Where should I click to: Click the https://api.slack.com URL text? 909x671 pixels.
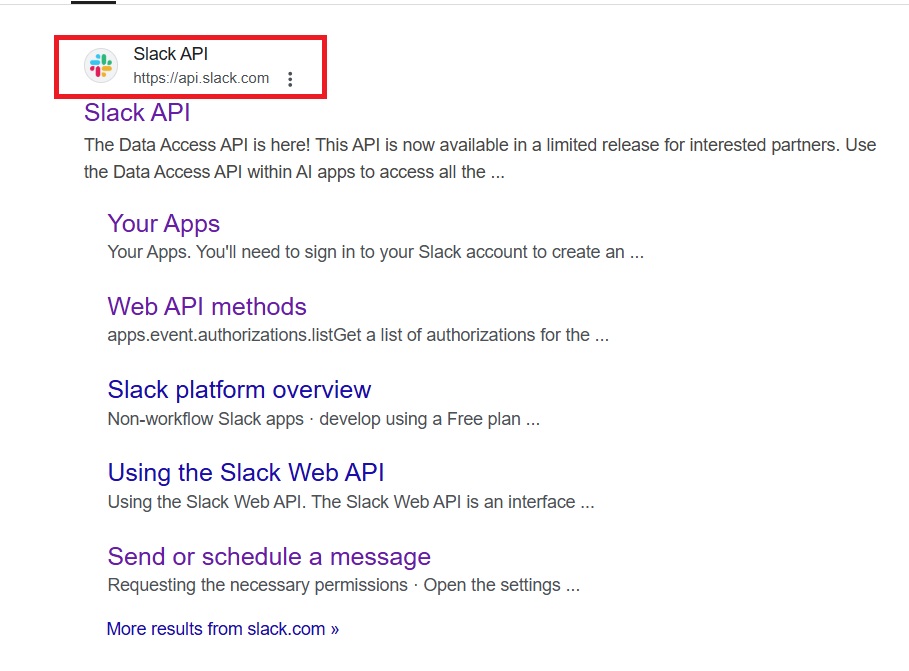pyautogui.click(x=201, y=78)
